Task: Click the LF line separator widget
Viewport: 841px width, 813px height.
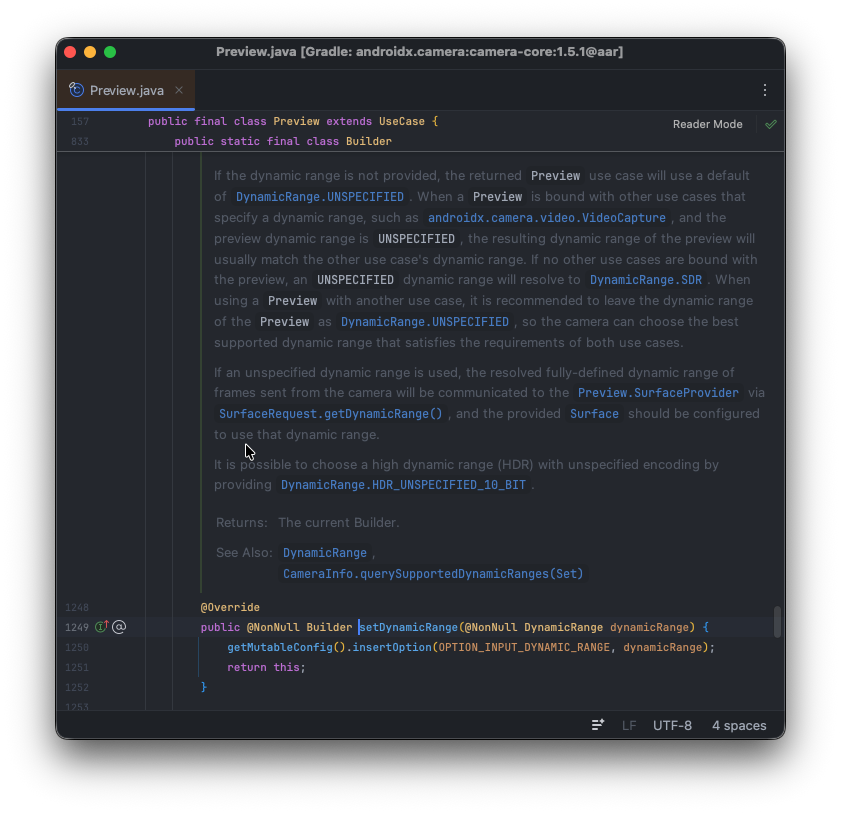Action: pos(629,725)
